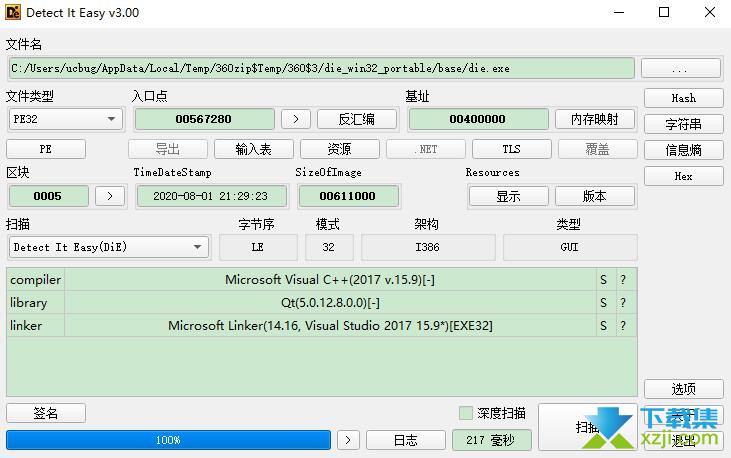The width and height of the screenshot is (731, 458).
Task: Open the file browse '...' button
Action: coord(681,69)
